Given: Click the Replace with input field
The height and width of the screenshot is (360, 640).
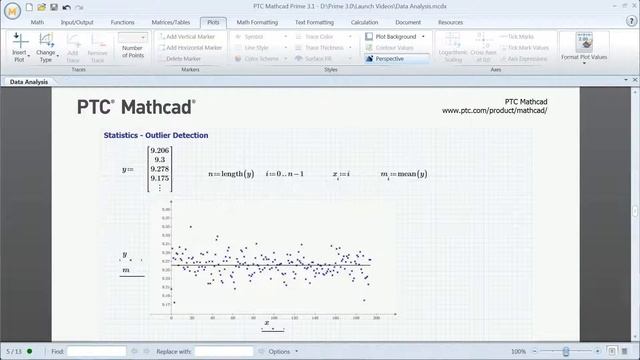Looking at the screenshot, I should pos(224,351).
